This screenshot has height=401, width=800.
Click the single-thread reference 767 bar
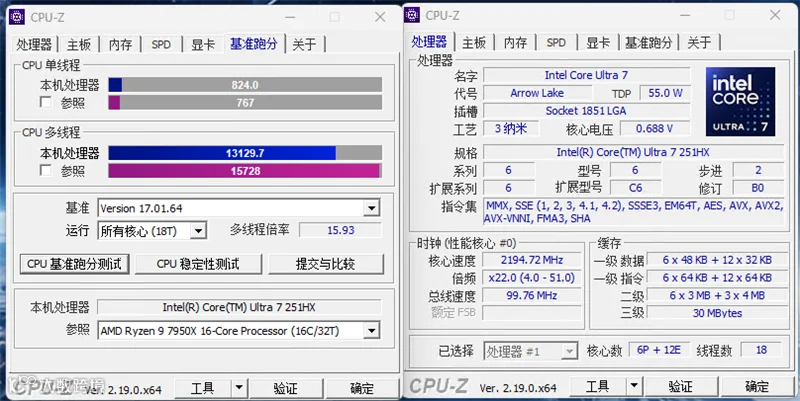point(245,102)
